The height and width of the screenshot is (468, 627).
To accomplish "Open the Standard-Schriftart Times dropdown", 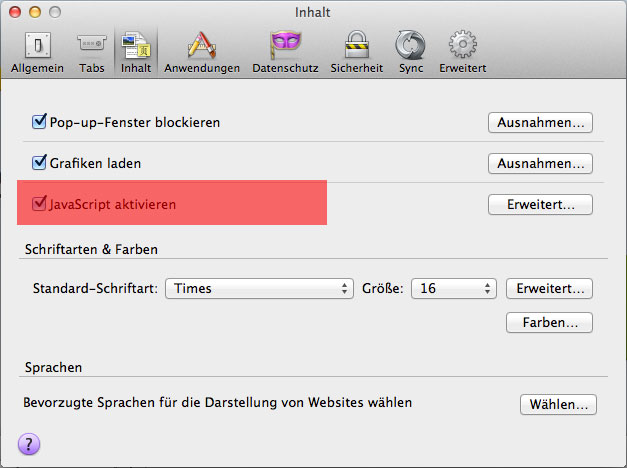I will [x=259, y=288].
